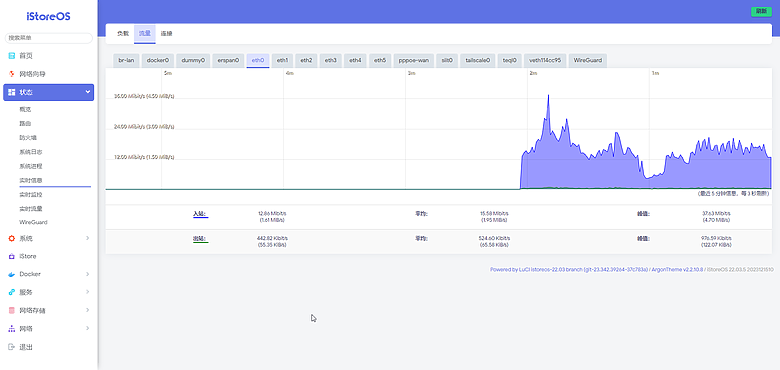Open 实时流量 realtime traffic page
The width and height of the screenshot is (780, 370).
(x=31, y=208)
